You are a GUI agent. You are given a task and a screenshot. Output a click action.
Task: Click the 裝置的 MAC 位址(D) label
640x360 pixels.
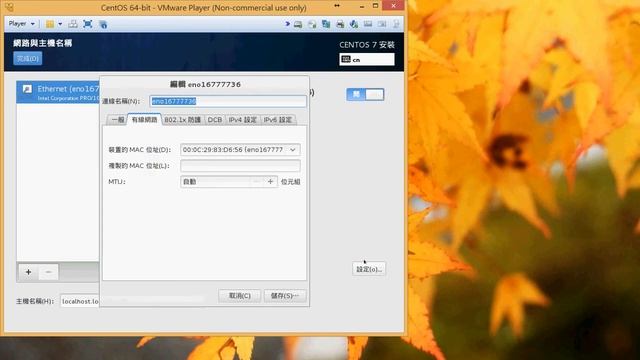coord(139,150)
